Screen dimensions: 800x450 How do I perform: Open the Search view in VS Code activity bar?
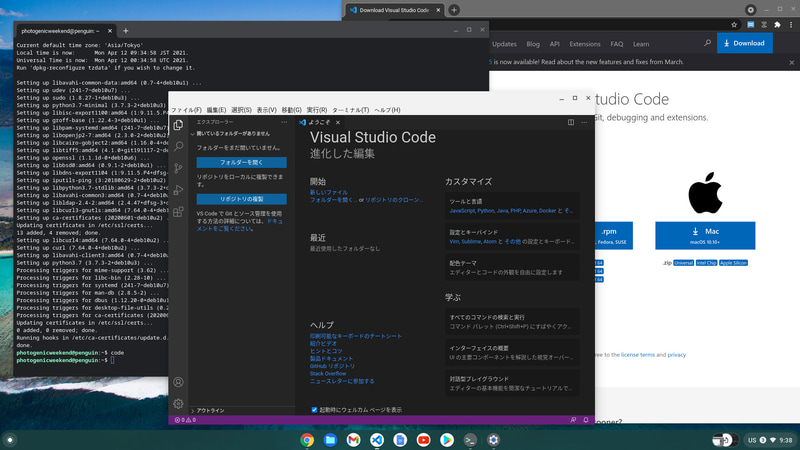tap(178, 147)
